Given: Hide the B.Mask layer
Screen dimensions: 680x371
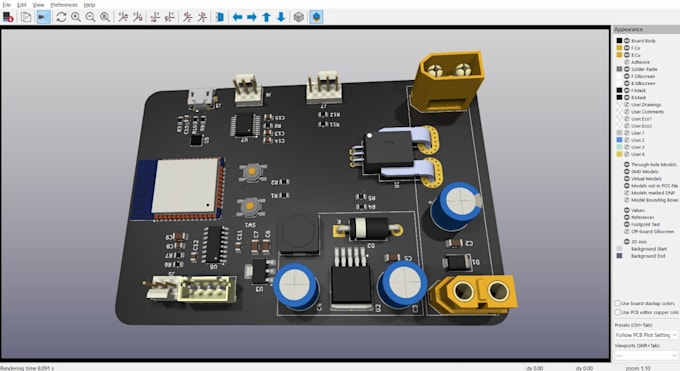Looking at the screenshot, I should pos(627,98).
